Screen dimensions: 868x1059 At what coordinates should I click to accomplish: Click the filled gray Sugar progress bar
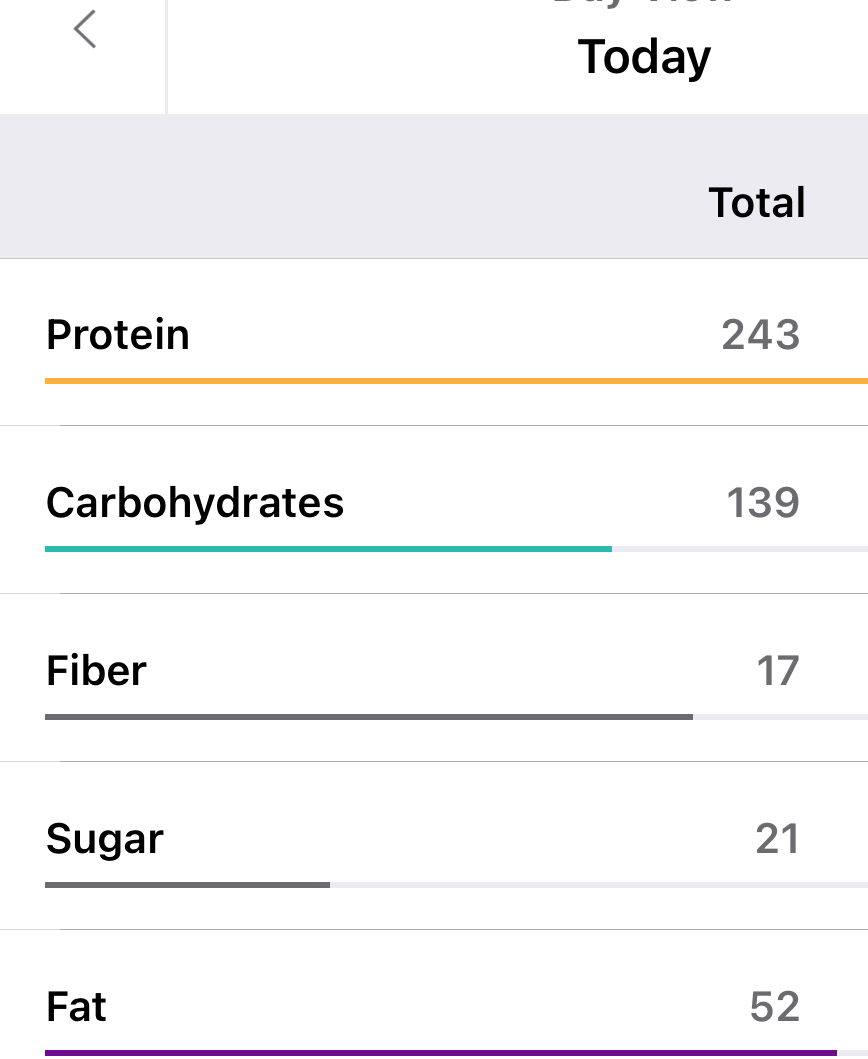click(187, 885)
